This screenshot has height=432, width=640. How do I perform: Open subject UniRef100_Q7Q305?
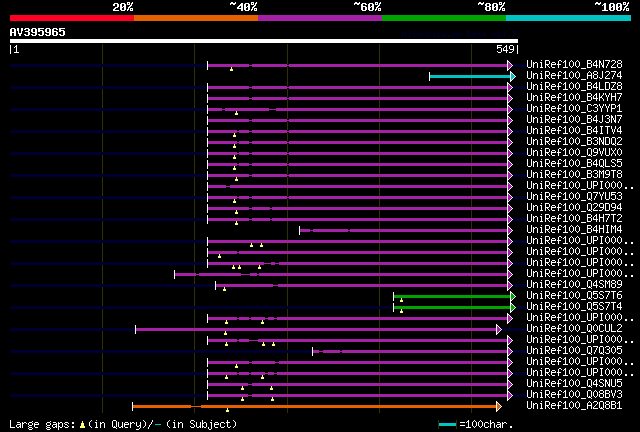[574, 351]
